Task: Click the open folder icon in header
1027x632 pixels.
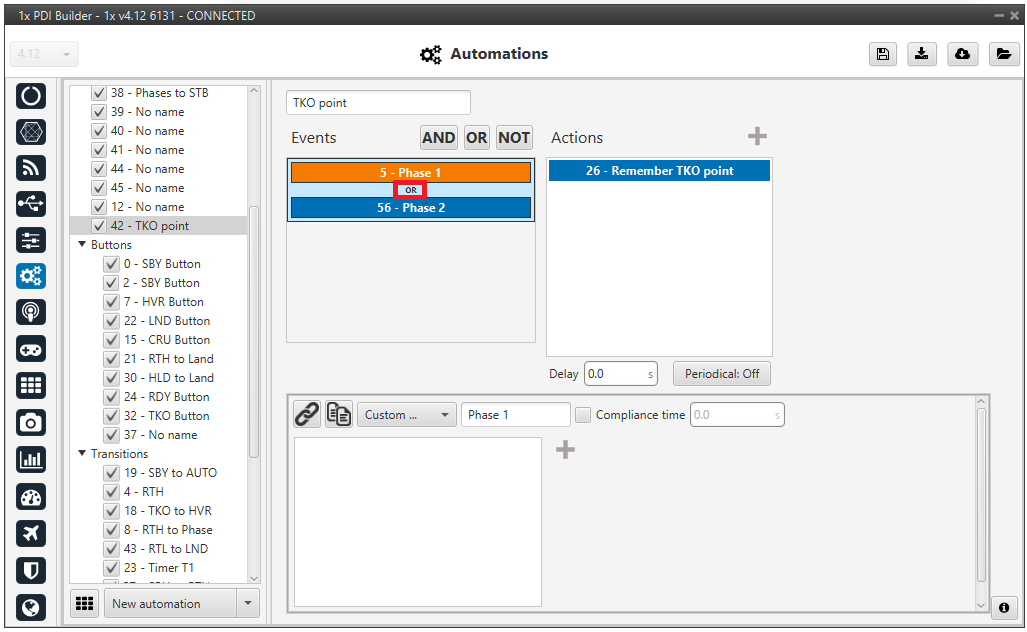Action: (x=1003, y=54)
